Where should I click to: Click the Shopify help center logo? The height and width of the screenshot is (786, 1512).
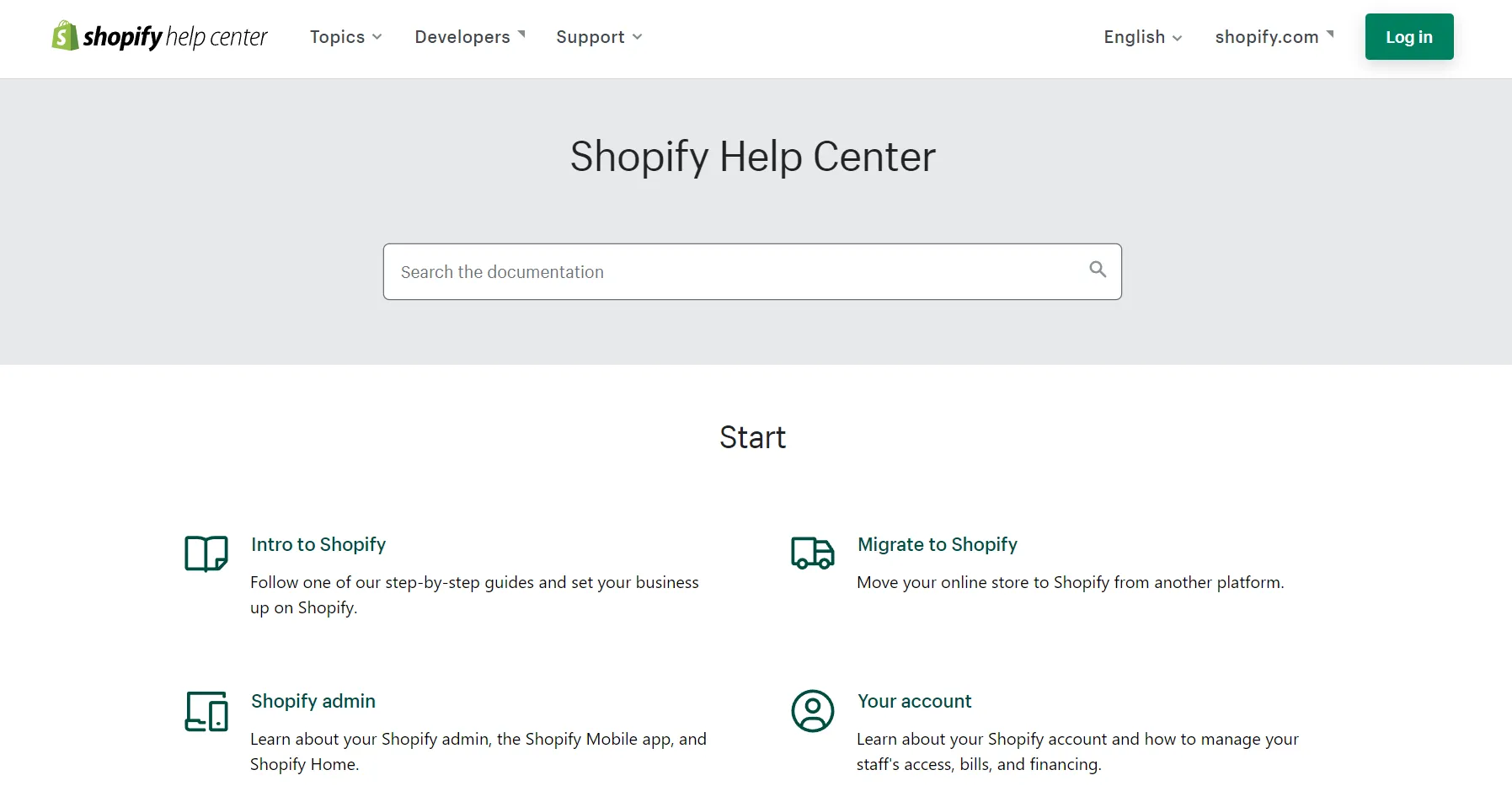click(x=159, y=36)
